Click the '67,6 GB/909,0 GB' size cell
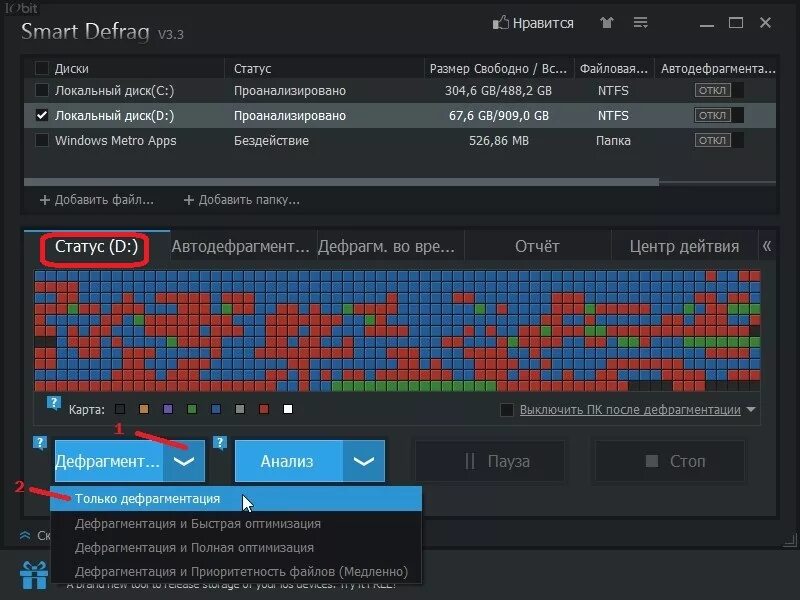The width and height of the screenshot is (800, 600). [x=498, y=116]
